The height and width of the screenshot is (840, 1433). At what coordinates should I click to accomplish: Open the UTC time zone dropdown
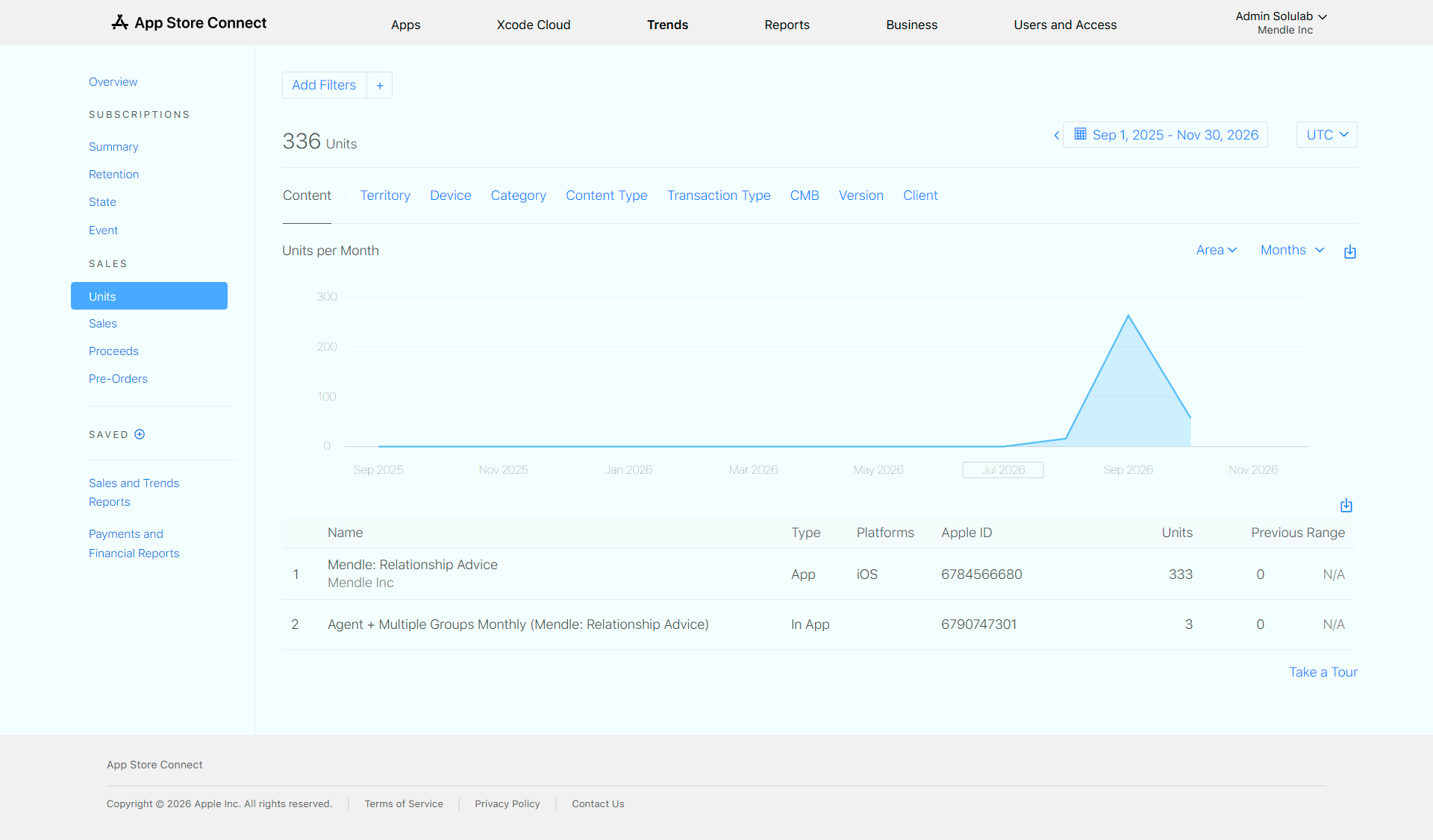1326,135
